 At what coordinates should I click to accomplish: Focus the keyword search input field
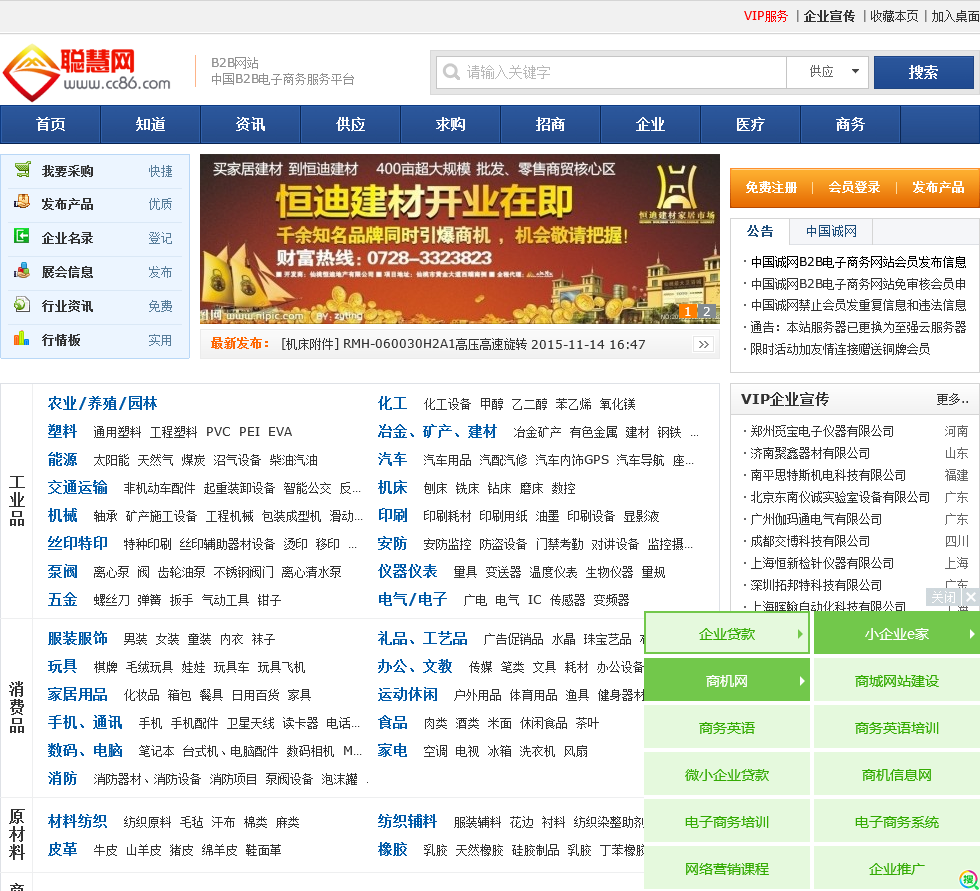pos(611,72)
